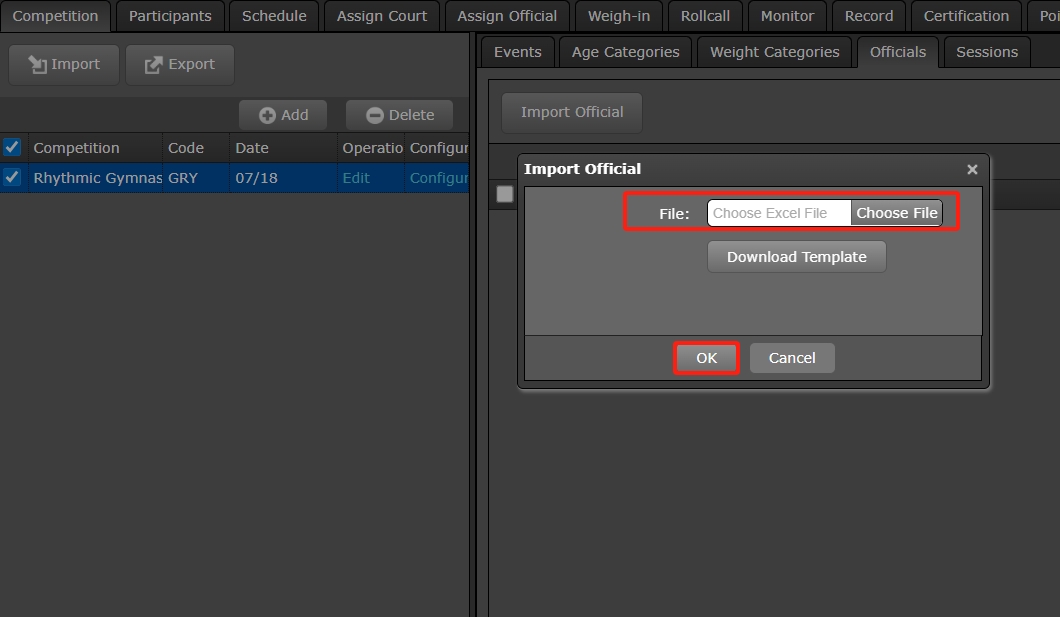The height and width of the screenshot is (617, 1060).
Task: Click the Import button with arrow icon
Action: pyautogui.click(x=64, y=64)
